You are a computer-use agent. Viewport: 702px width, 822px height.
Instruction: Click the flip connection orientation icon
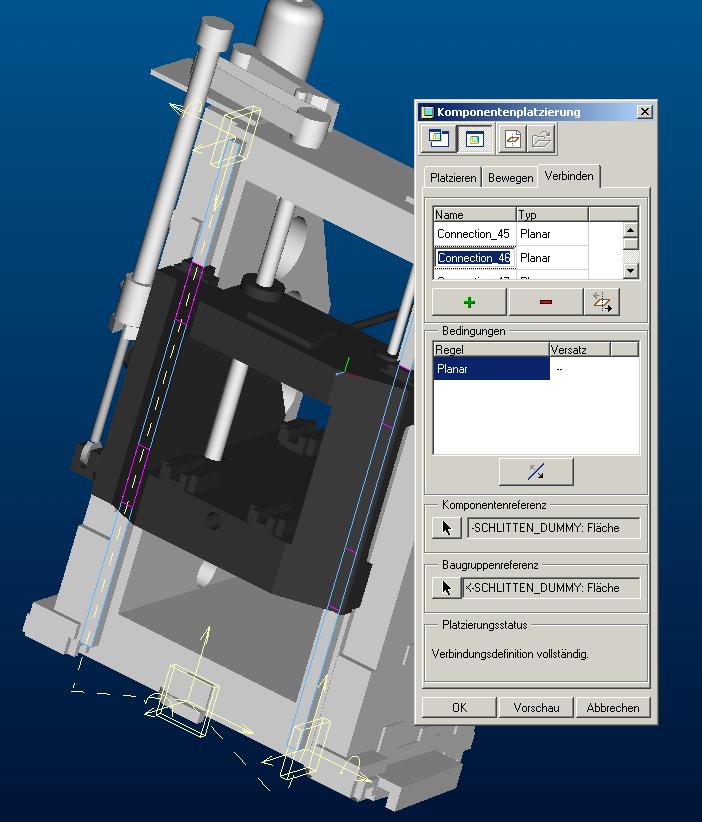602,302
